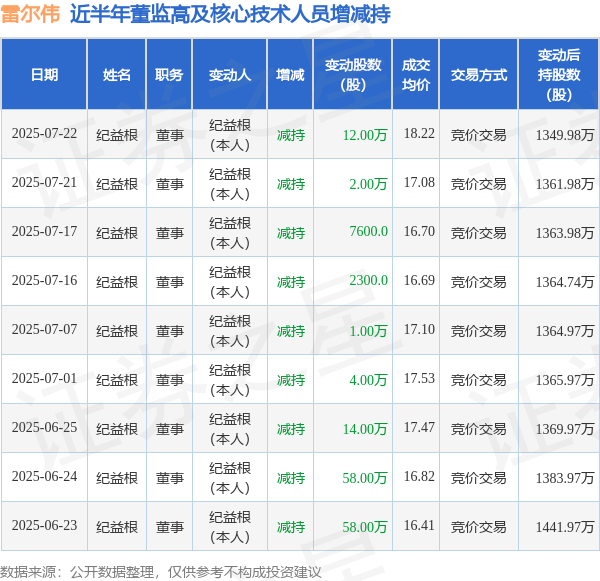Click the 数据来源 footer note

pyautogui.click(x=161, y=572)
